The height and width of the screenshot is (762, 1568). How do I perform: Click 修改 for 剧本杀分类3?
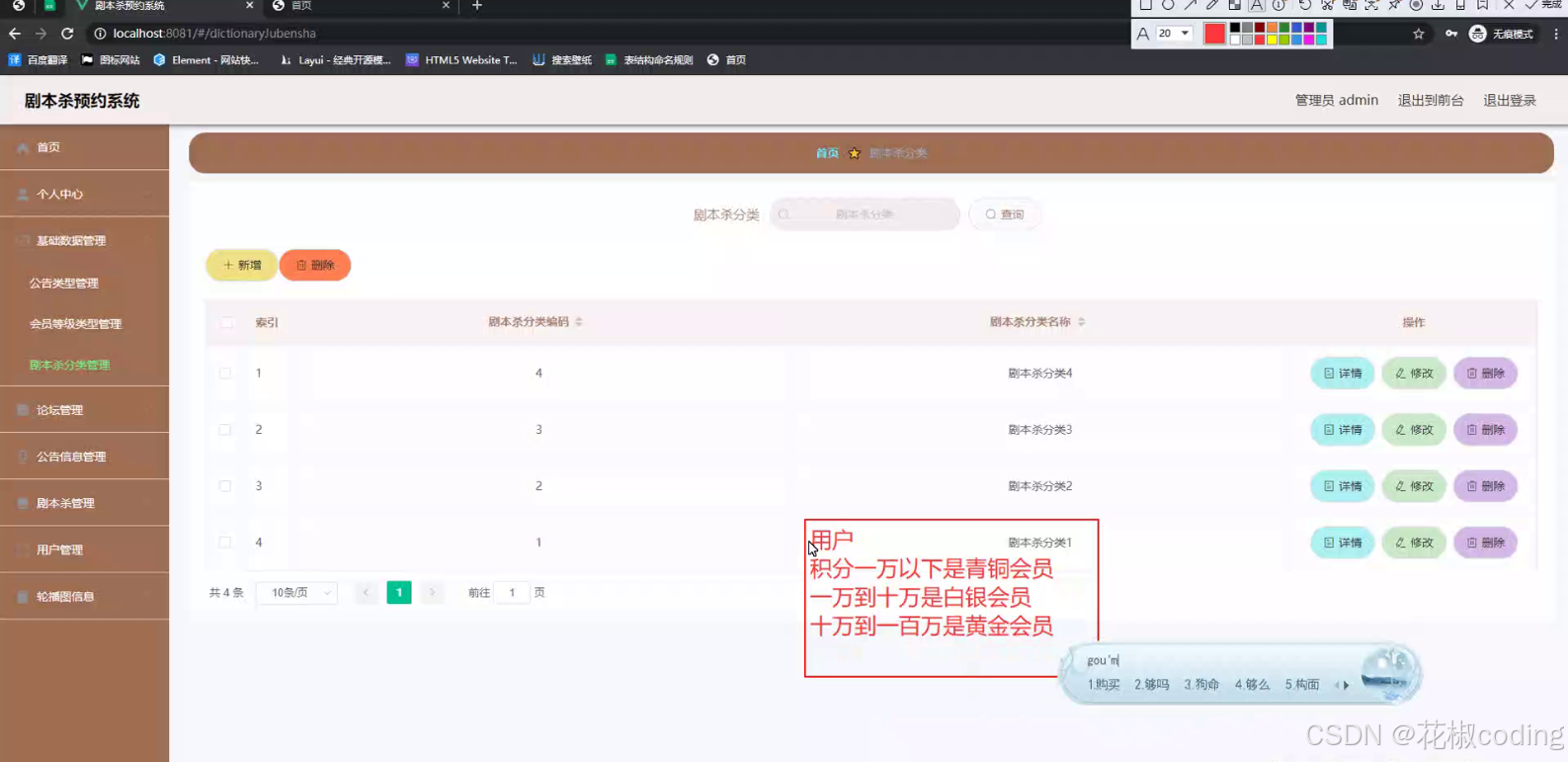click(1414, 430)
